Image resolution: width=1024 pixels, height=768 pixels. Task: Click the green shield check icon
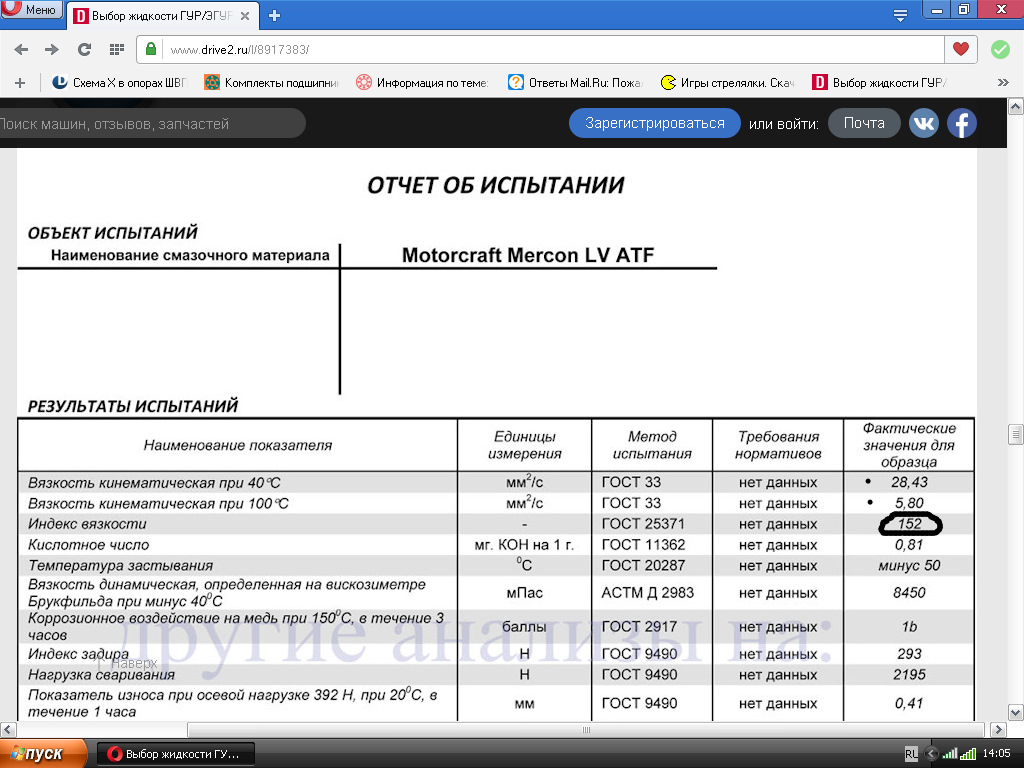1000,49
